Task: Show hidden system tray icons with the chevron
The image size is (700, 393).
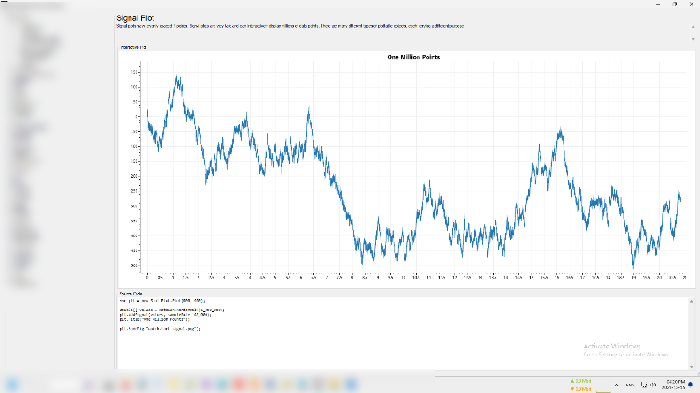Action: pos(617,385)
